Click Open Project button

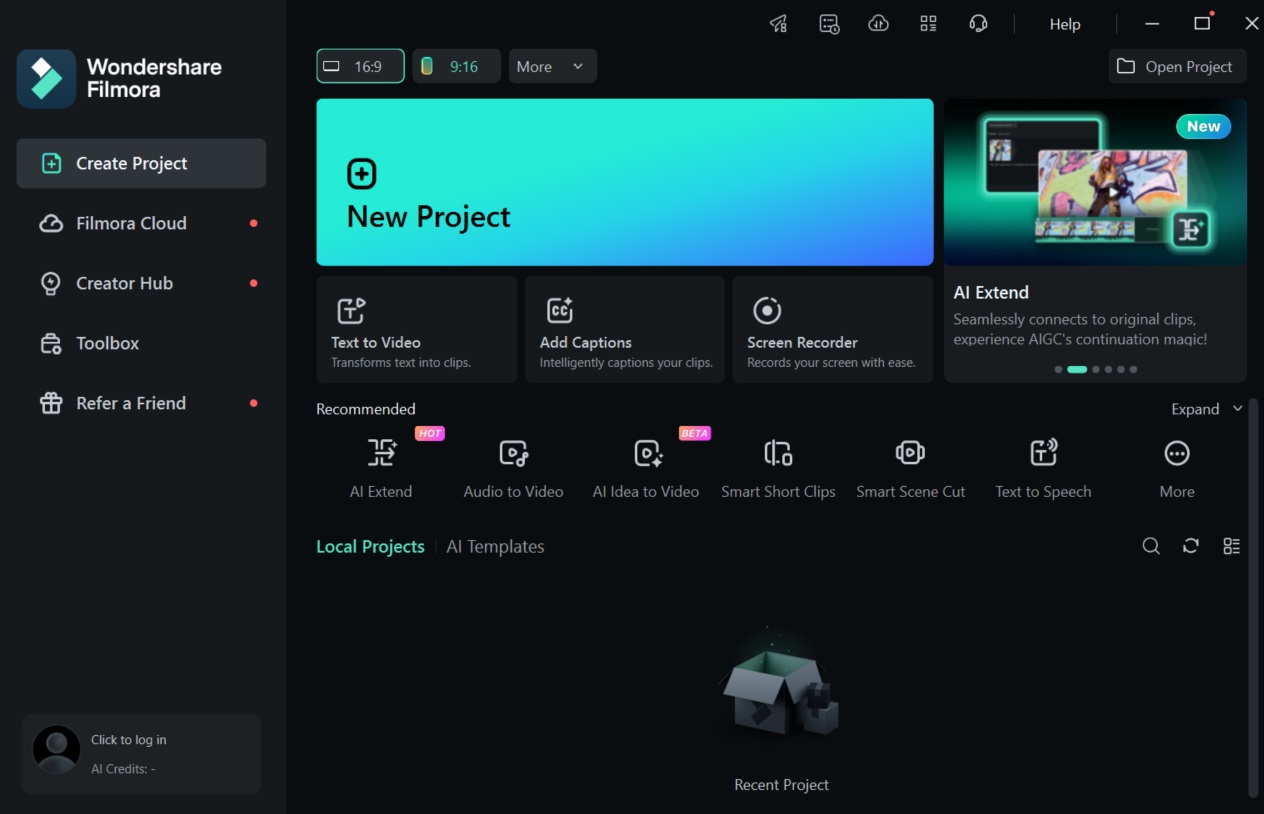tap(1177, 67)
